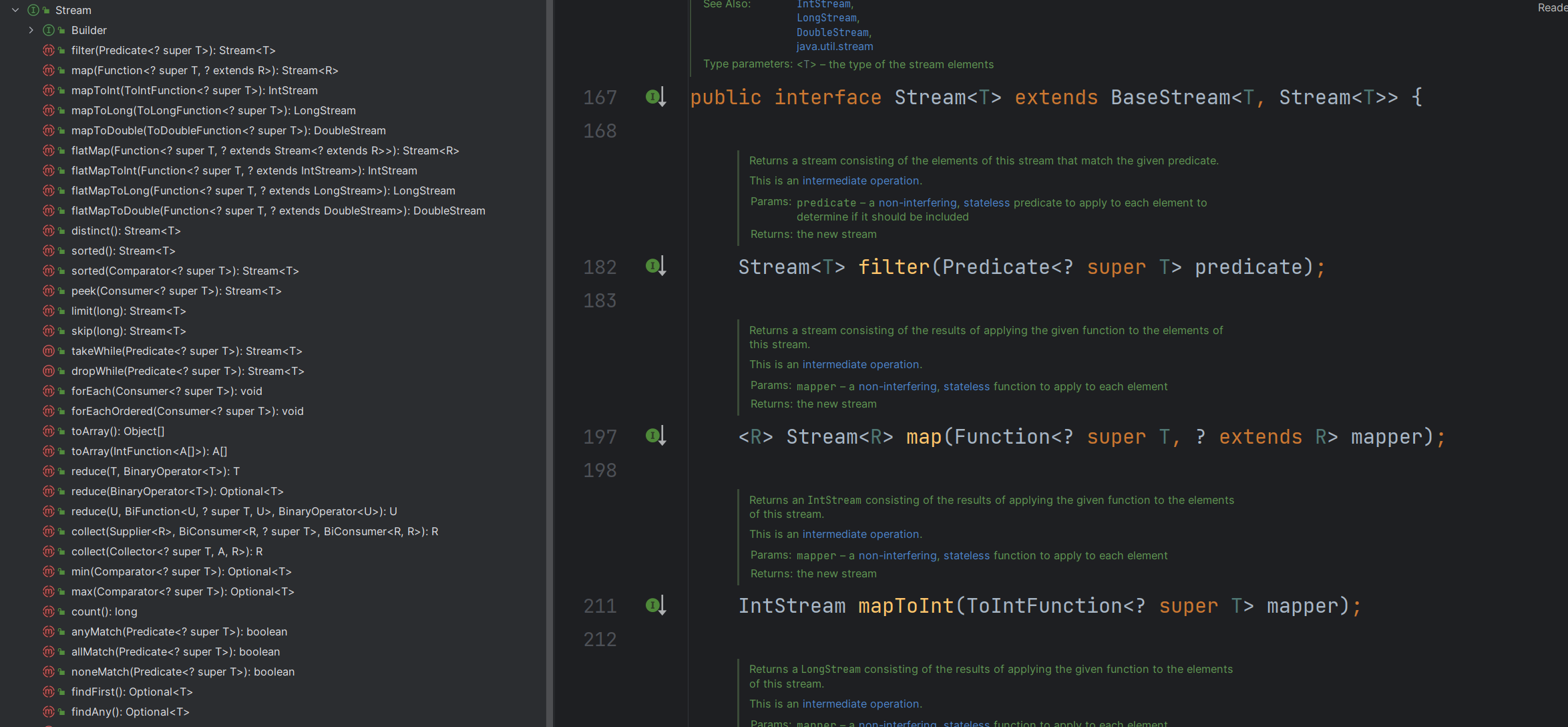Click the implemented-method gutter icon on line 197

point(656,436)
